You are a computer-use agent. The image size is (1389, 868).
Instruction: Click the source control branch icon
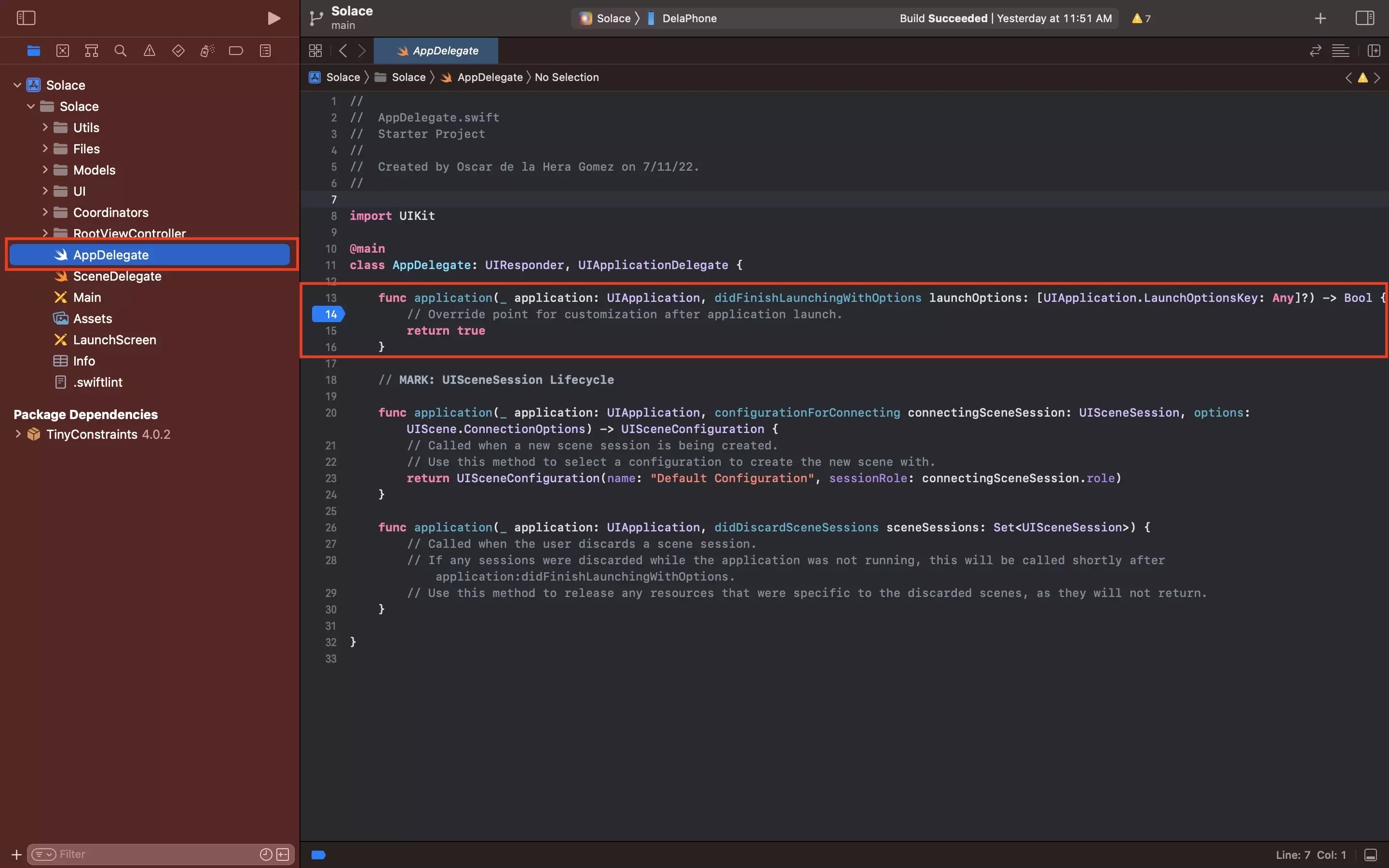pyautogui.click(x=316, y=18)
